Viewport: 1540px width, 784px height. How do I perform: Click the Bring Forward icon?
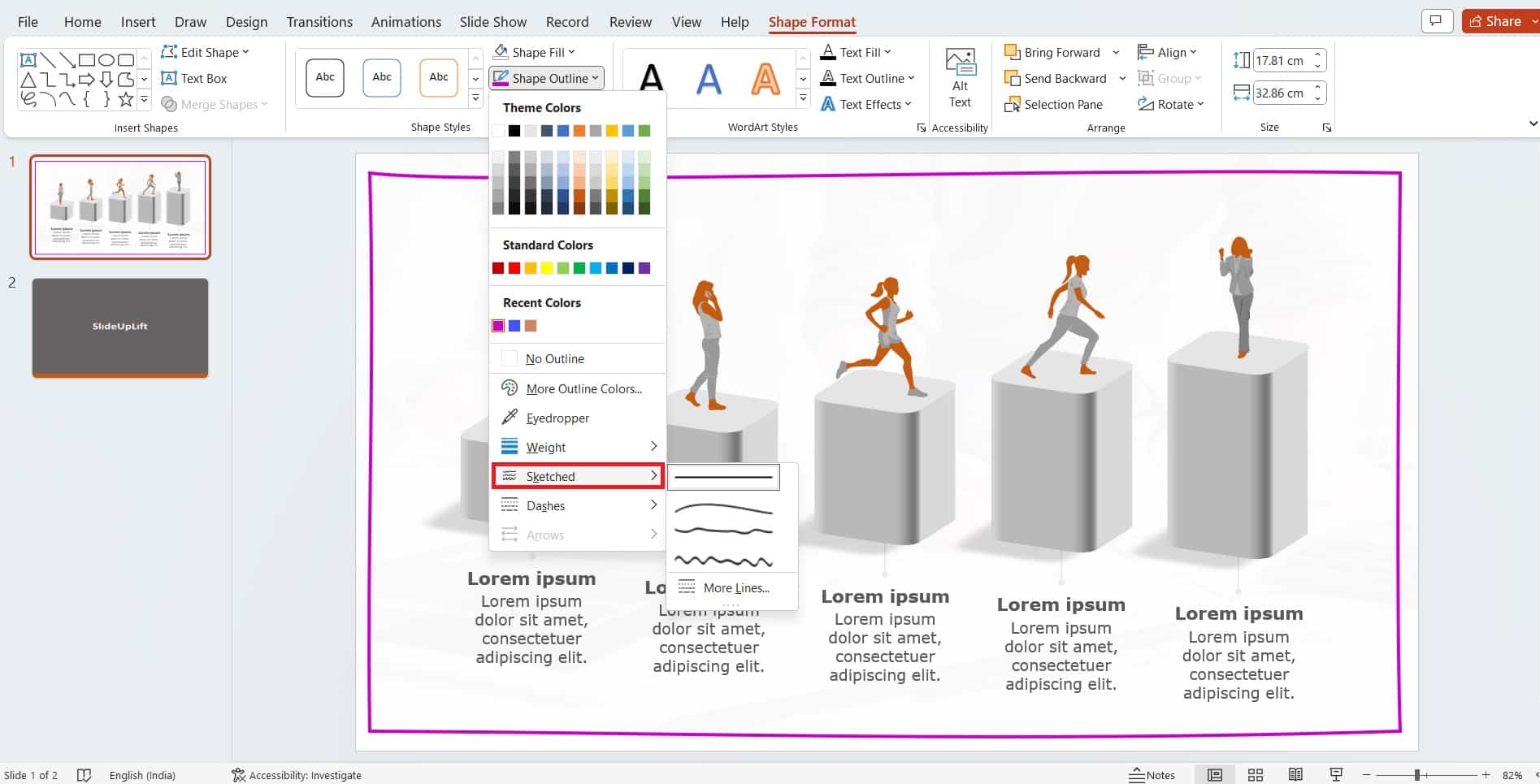[1012, 52]
